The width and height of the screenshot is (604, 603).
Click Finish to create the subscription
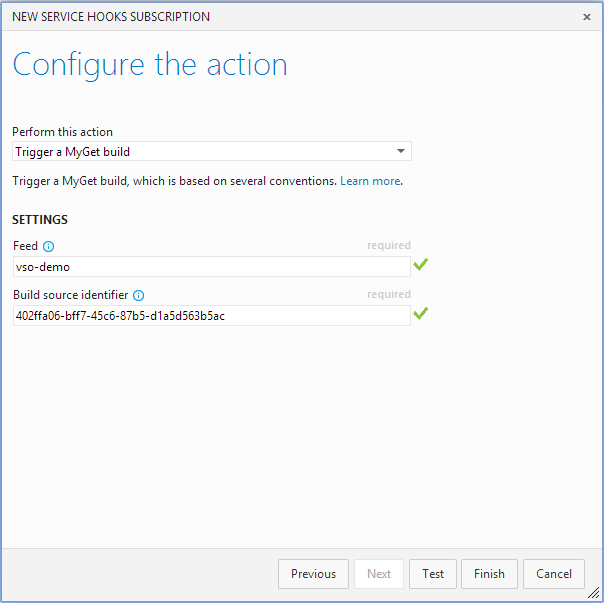pos(489,574)
